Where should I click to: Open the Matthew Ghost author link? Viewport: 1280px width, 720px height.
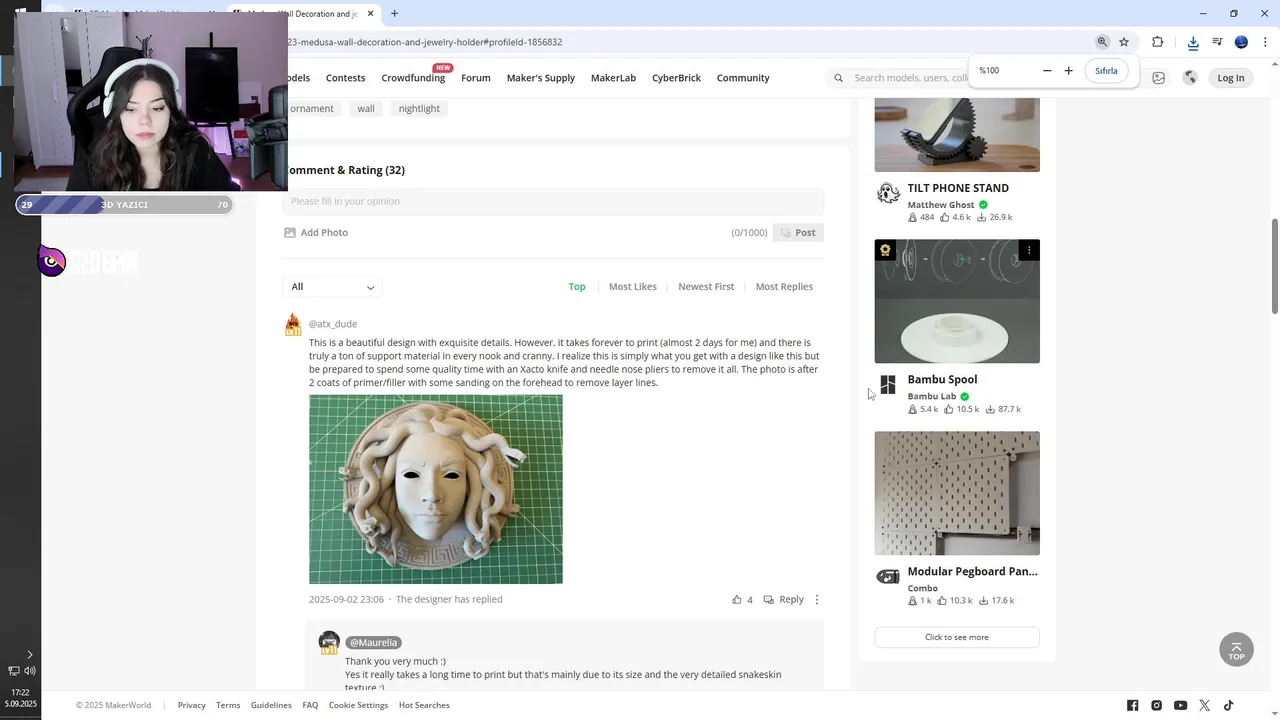pyautogui.click(x=941, y=205)
